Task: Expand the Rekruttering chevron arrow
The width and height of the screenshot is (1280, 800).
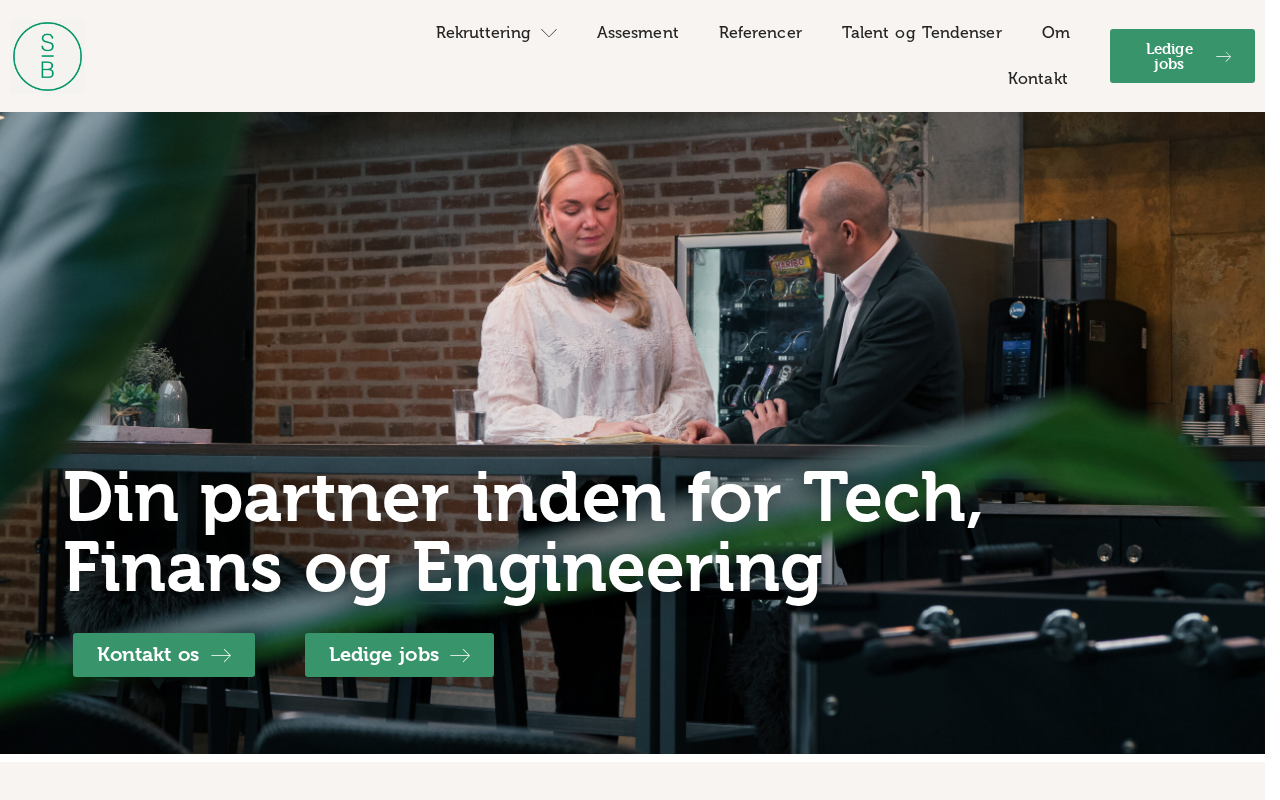Action: tap(549, 33)
